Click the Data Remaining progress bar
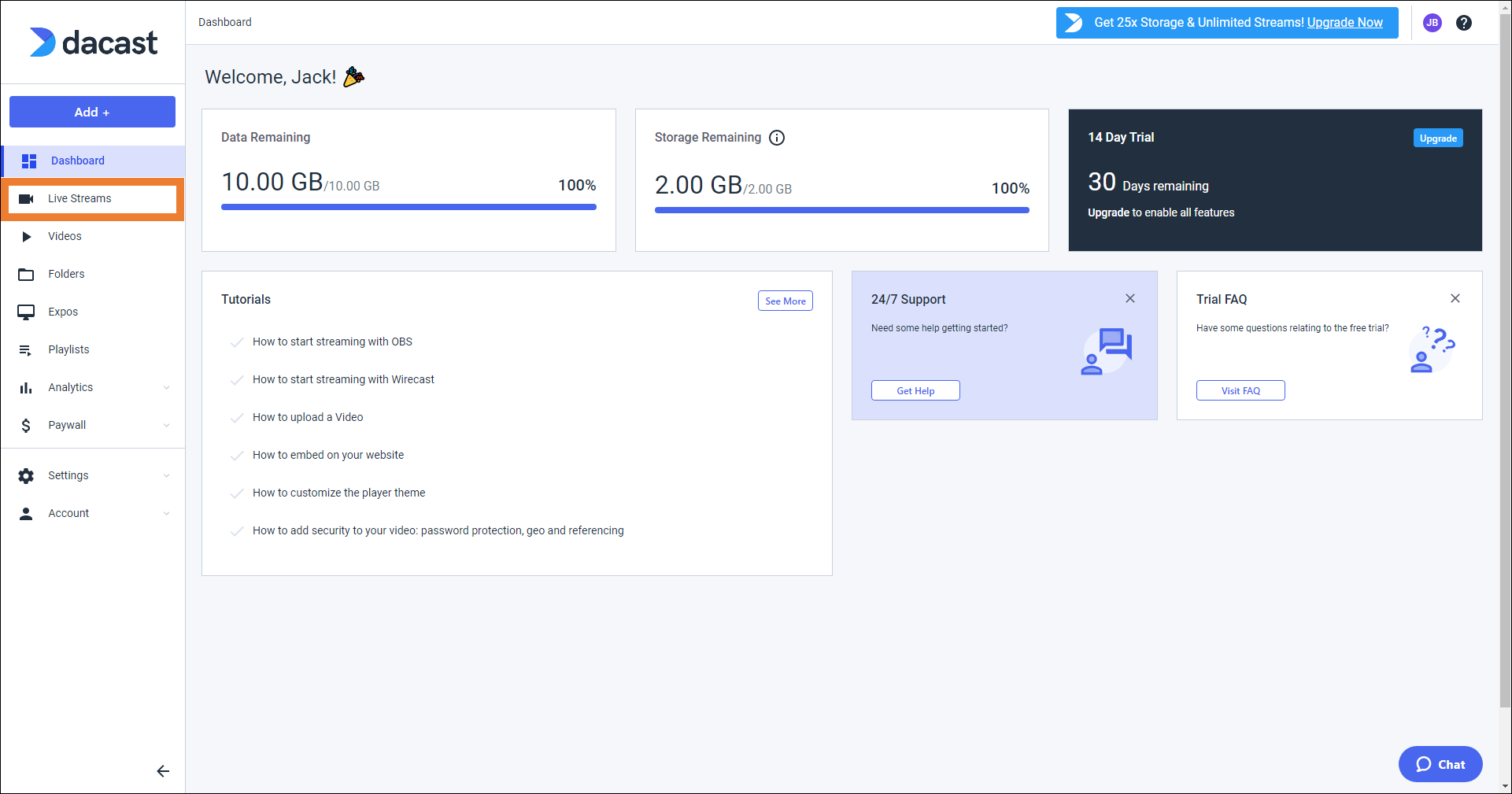The image size is (1512, 794). [x=408, y=207]
